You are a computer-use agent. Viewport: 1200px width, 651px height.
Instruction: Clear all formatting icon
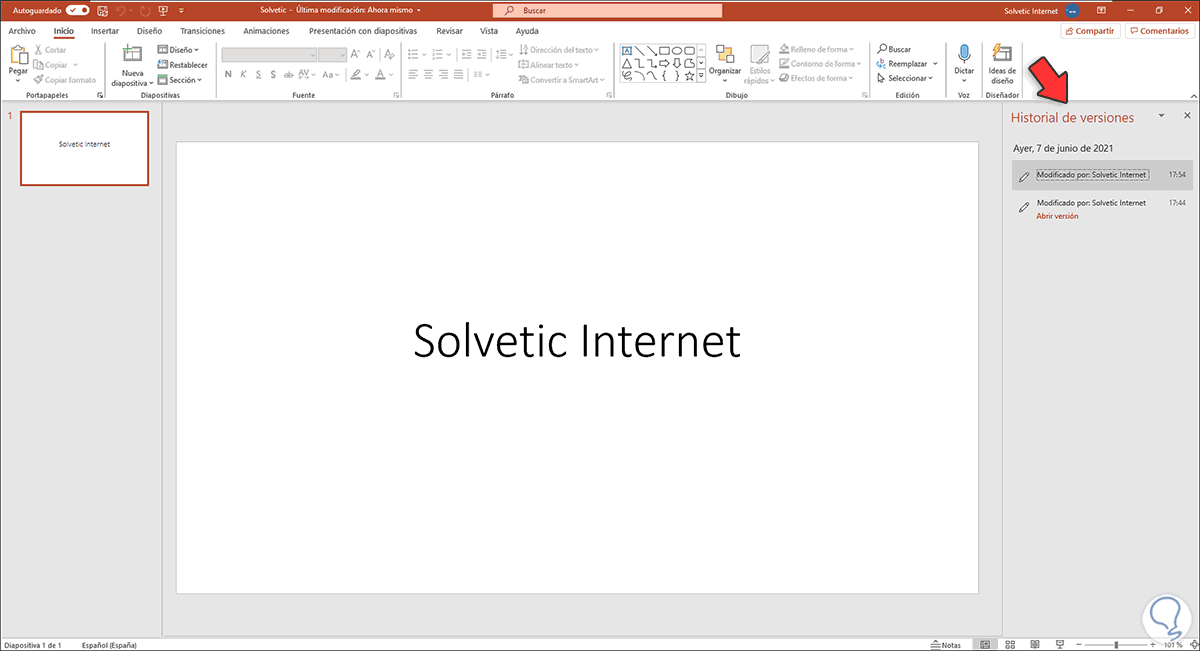[x=391, y=55]
